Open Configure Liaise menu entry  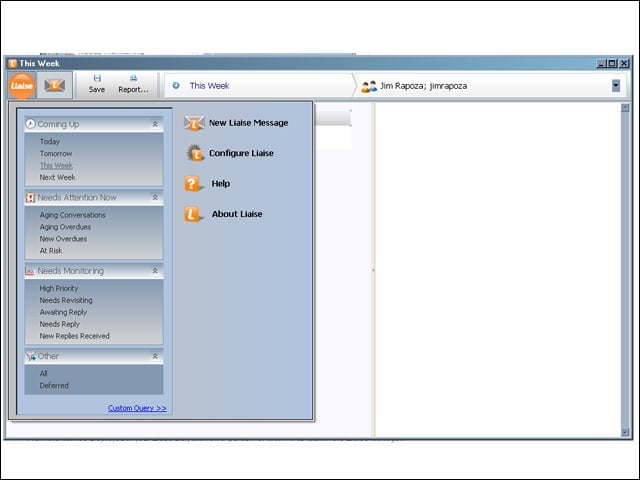(x=241, y=153)
